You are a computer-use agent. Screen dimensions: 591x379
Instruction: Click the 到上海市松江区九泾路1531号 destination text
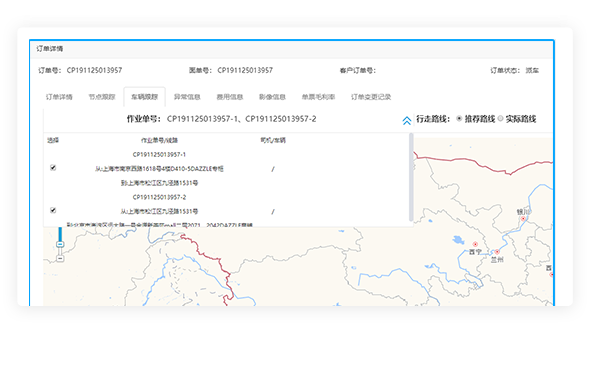click(x=159, y=183)
